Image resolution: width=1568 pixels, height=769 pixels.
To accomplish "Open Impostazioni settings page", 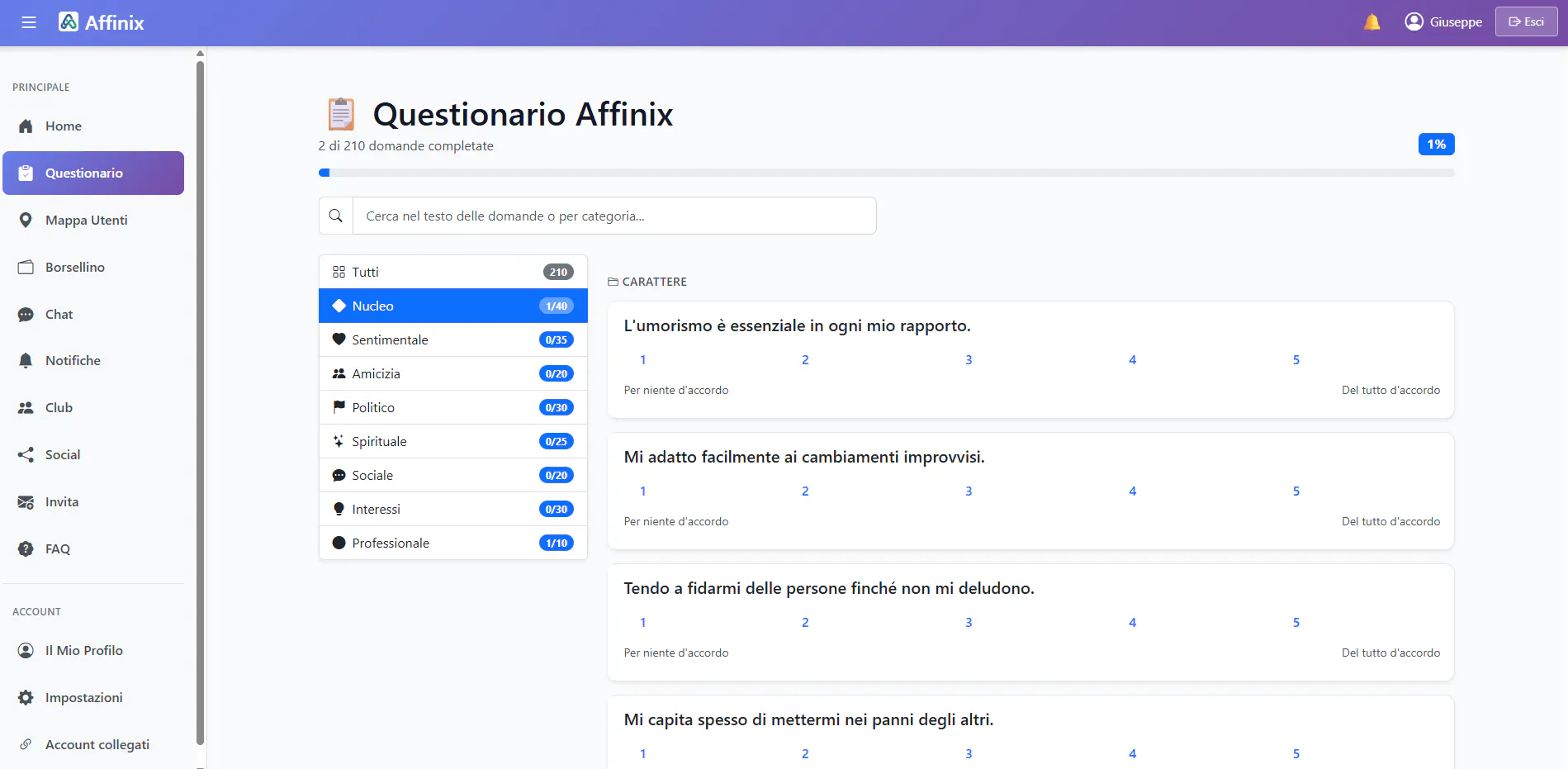I will (93, 698).
